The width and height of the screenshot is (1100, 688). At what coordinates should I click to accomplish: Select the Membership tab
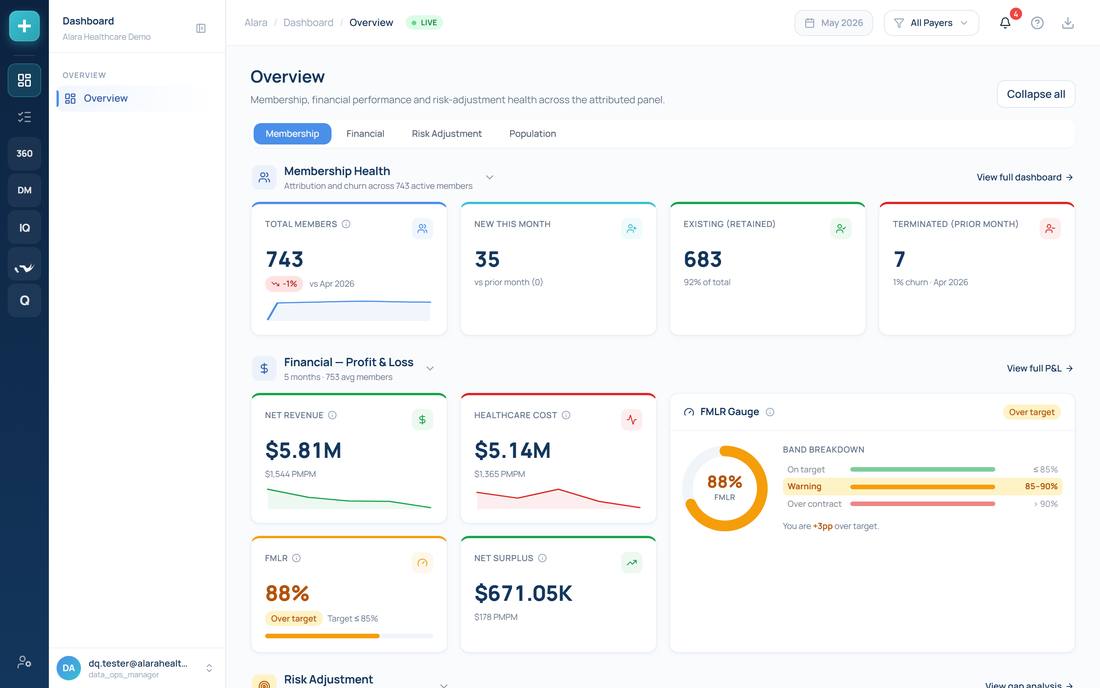click(x=292, y=134)
